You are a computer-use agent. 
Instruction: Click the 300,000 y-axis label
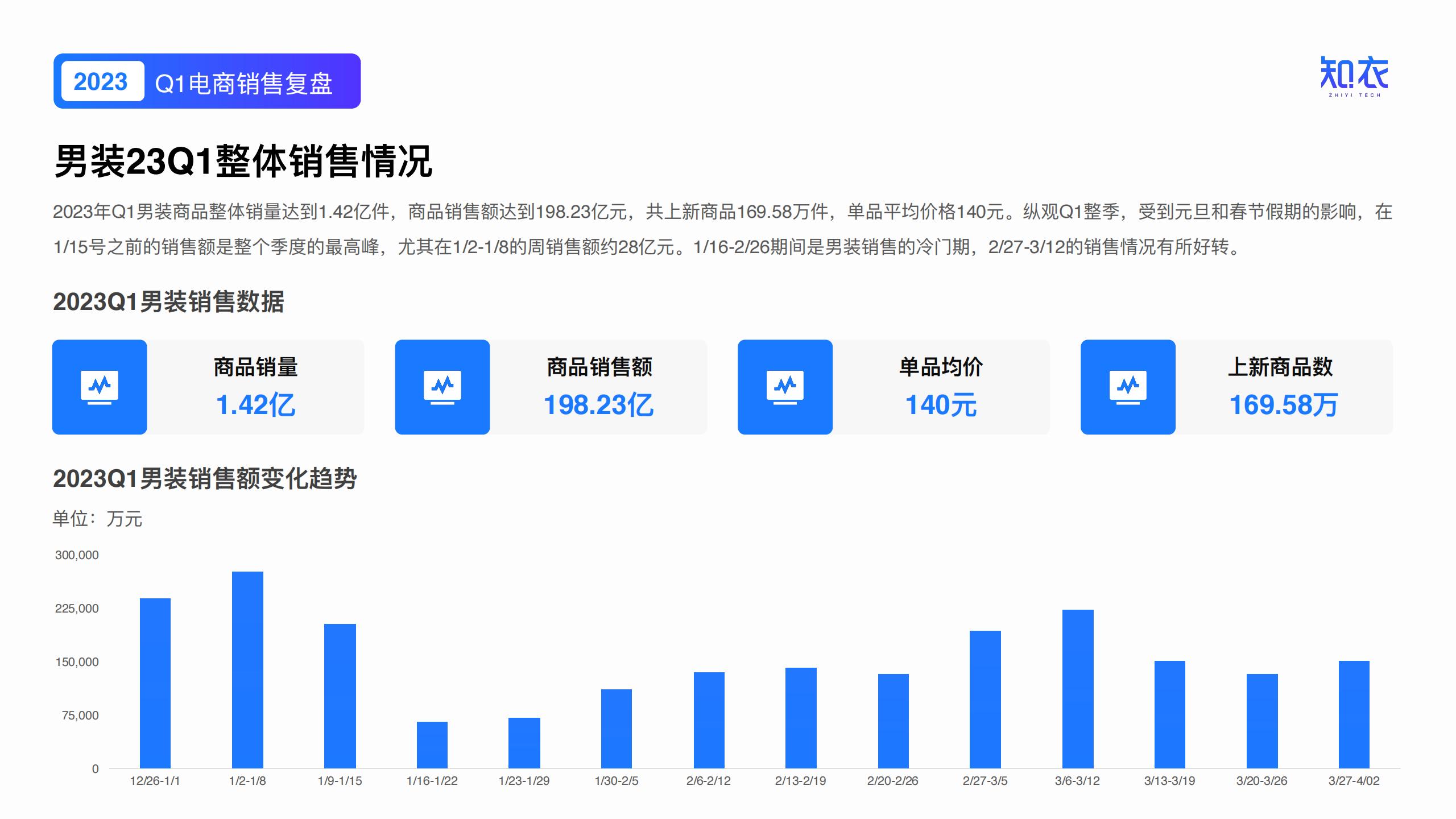click(77, 555)
